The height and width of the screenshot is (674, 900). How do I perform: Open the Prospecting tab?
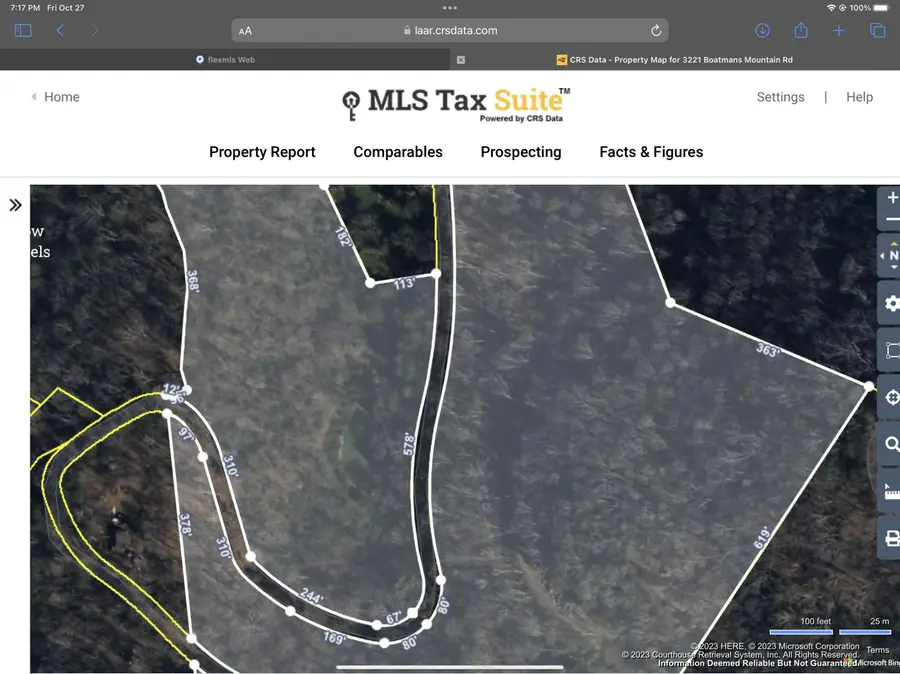tap(521, 152)
